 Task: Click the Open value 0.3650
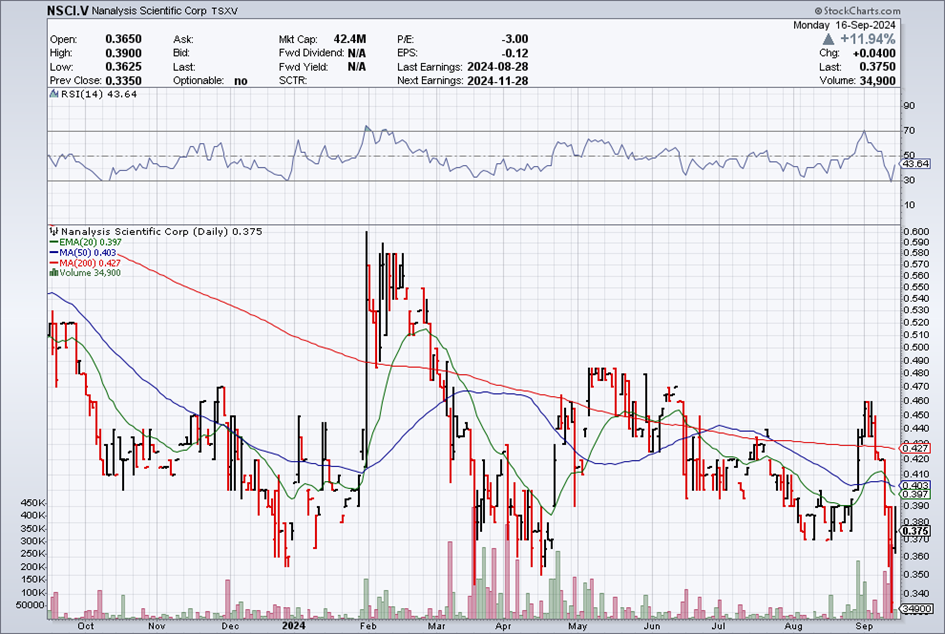[x=124, y=39]
